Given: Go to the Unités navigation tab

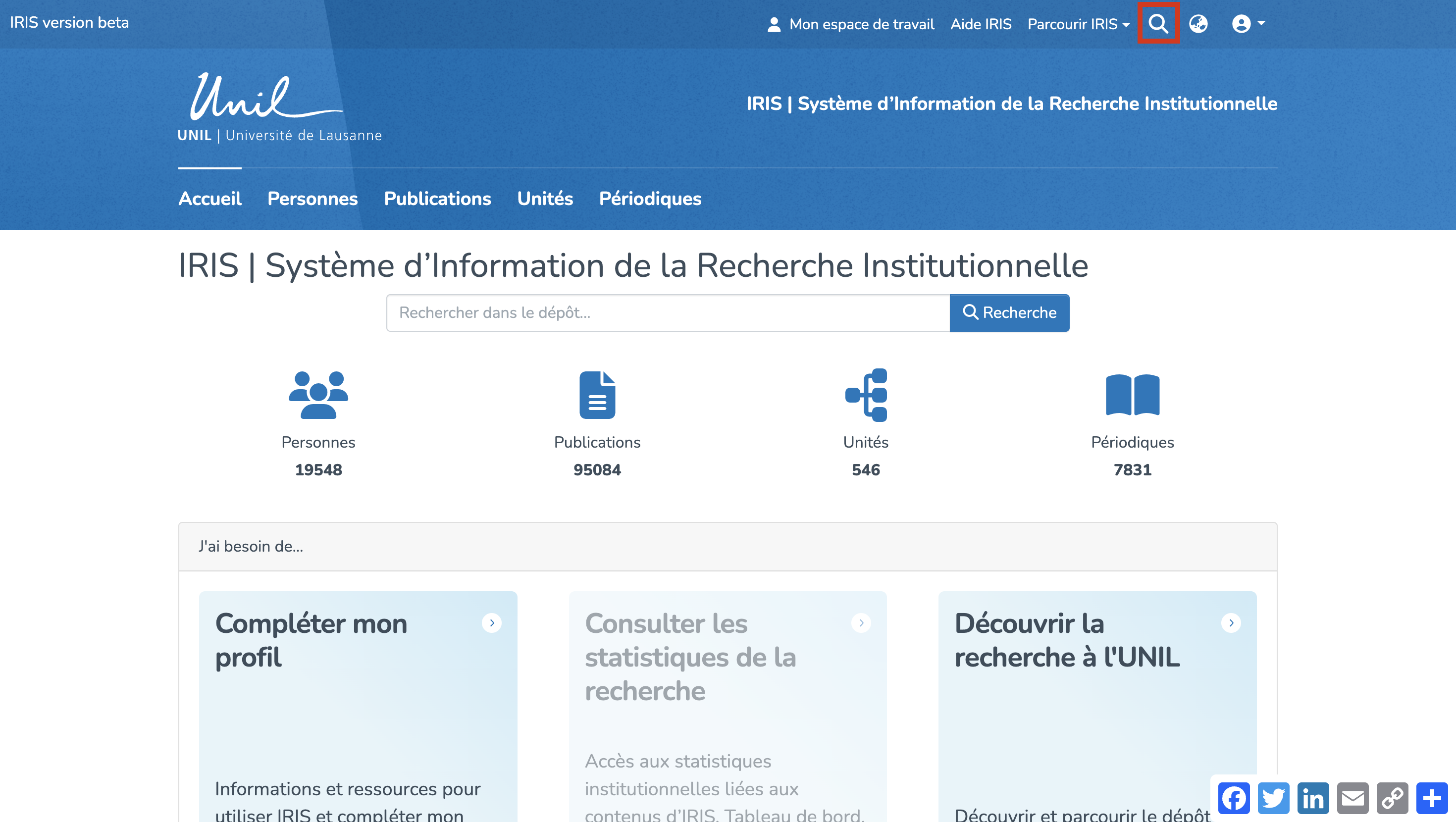Looking at the screenshot, I should point(545,199).
